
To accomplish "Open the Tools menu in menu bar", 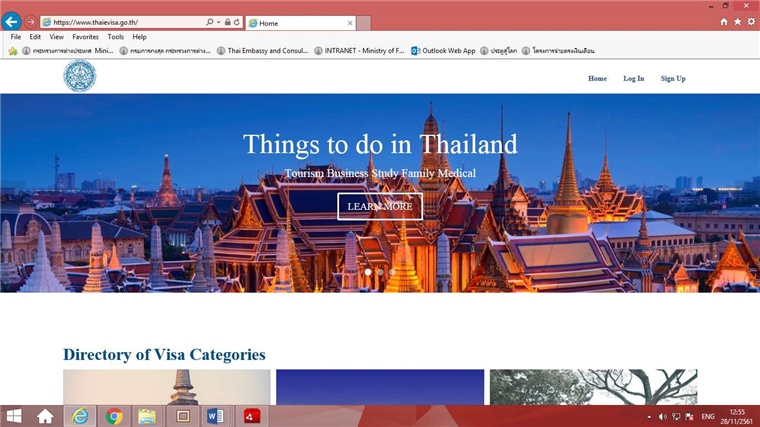I will pyautogui.click(x=115, y=37).
